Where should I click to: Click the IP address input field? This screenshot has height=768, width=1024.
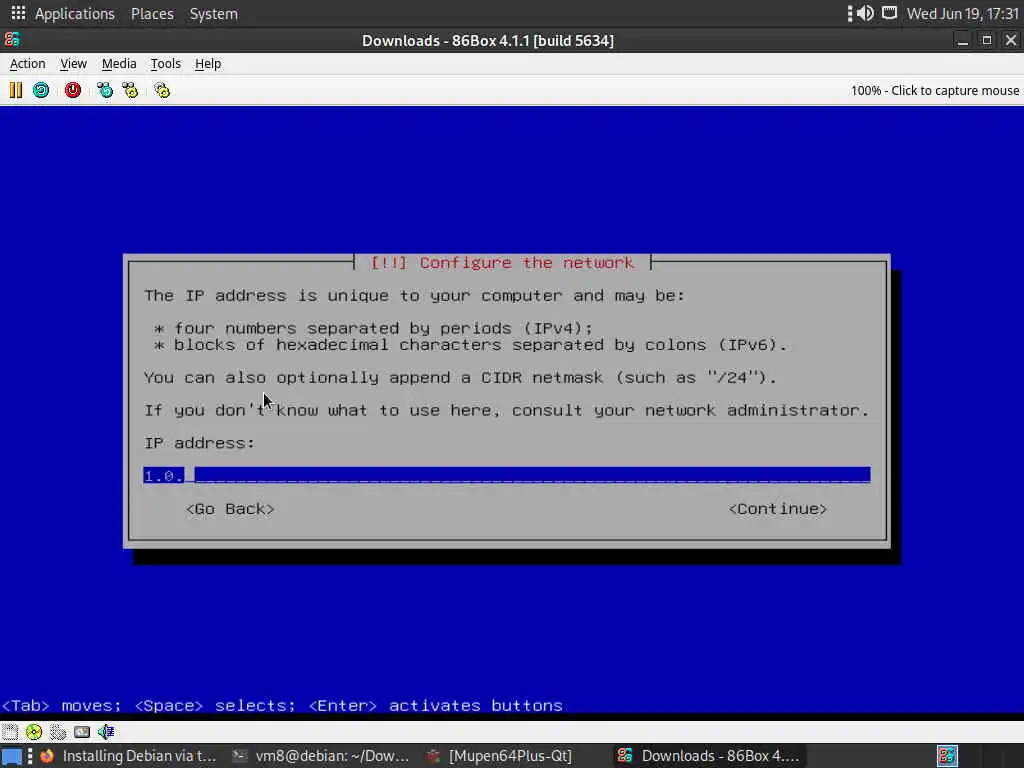pyautogui.click(x=507, y=475)
